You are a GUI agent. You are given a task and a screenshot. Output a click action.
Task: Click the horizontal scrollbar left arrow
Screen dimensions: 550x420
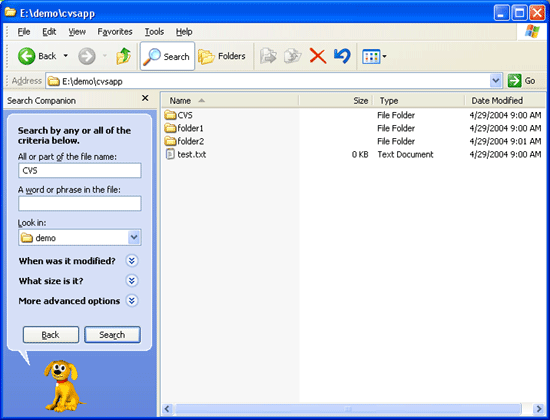click(167, 409)
